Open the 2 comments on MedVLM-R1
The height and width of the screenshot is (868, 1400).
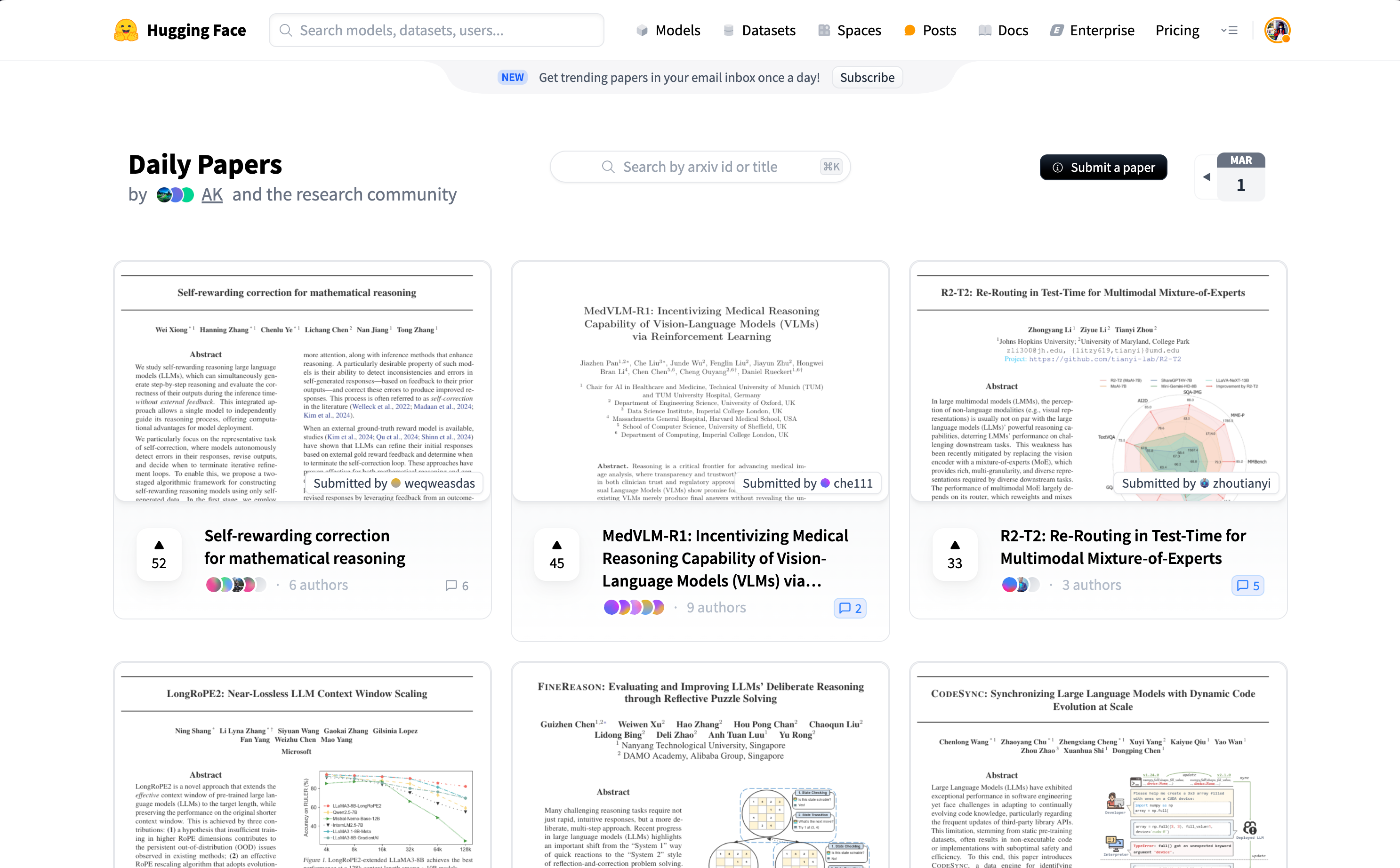click(x=851, y=608)
